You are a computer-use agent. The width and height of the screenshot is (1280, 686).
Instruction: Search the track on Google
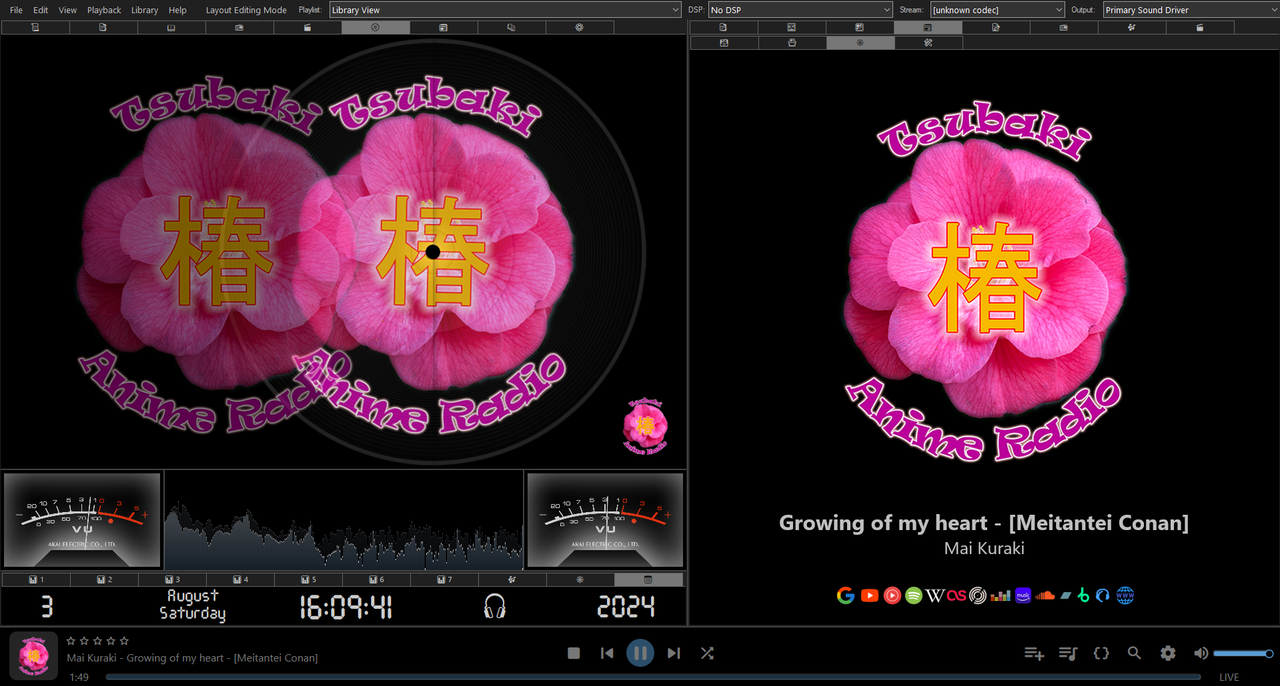tap(846, 595)
